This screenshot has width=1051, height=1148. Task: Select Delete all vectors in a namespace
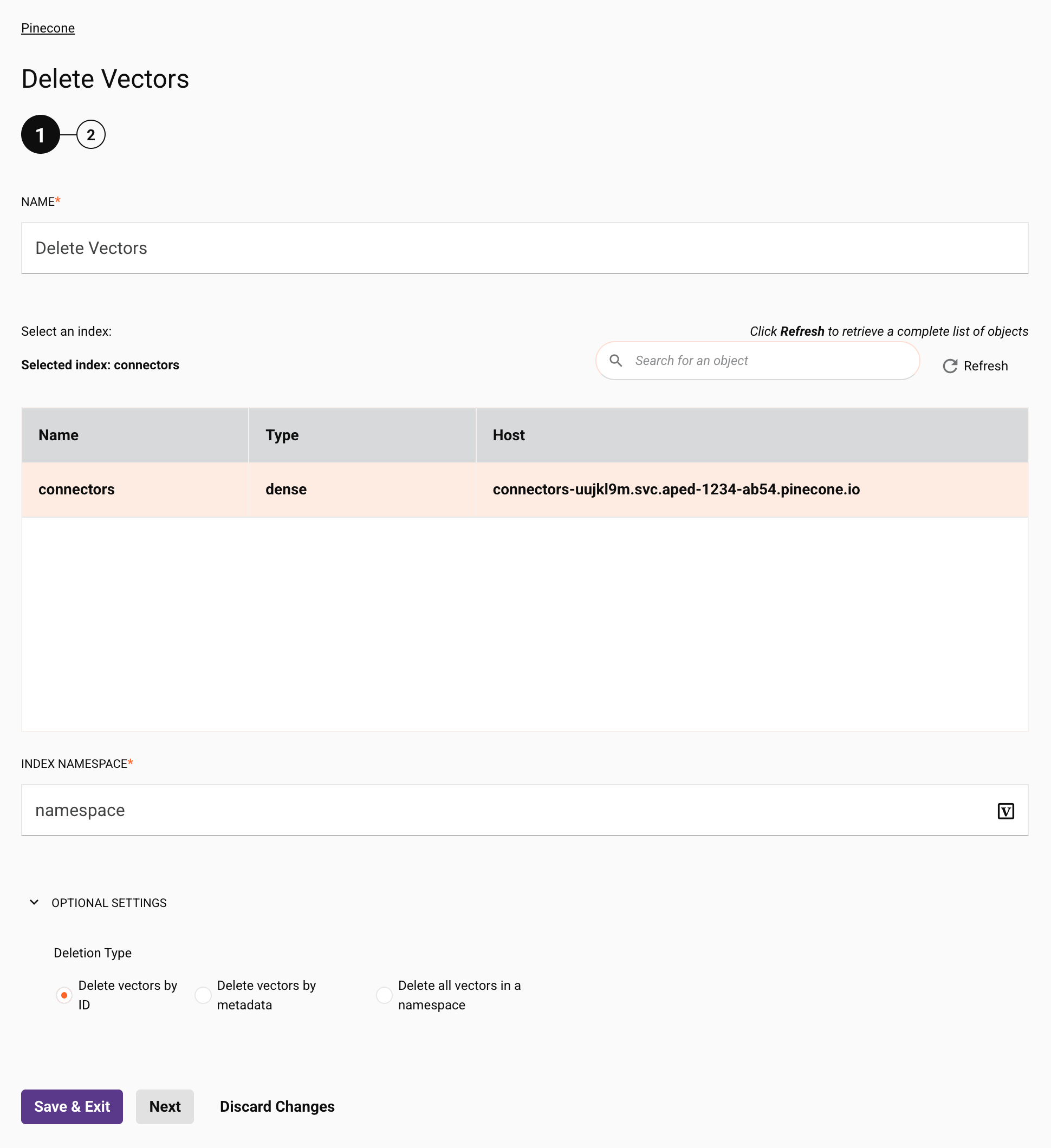pyautogui.click(x=384, y=995)
